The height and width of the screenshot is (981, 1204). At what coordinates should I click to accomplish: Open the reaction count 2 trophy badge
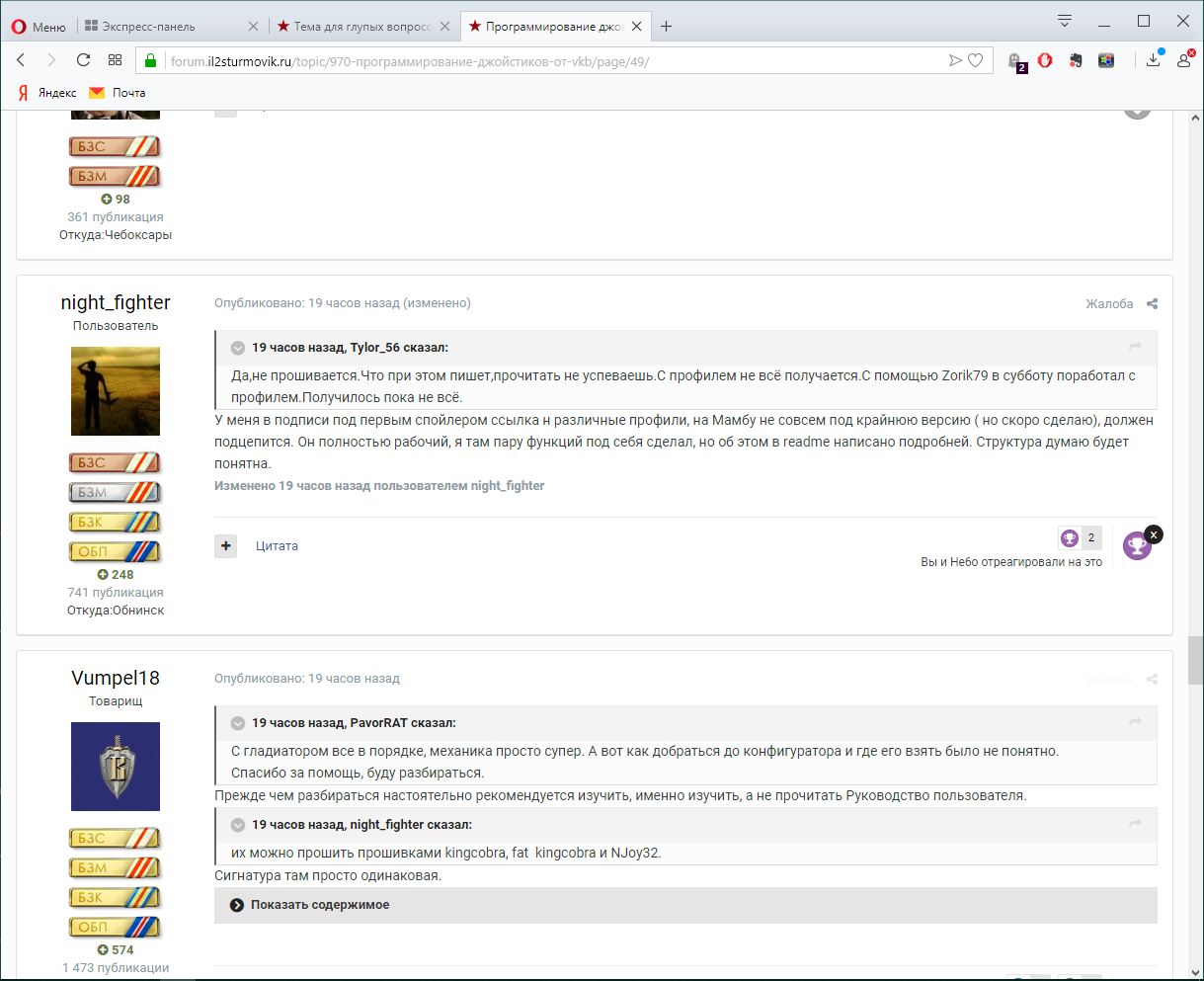1080,537
